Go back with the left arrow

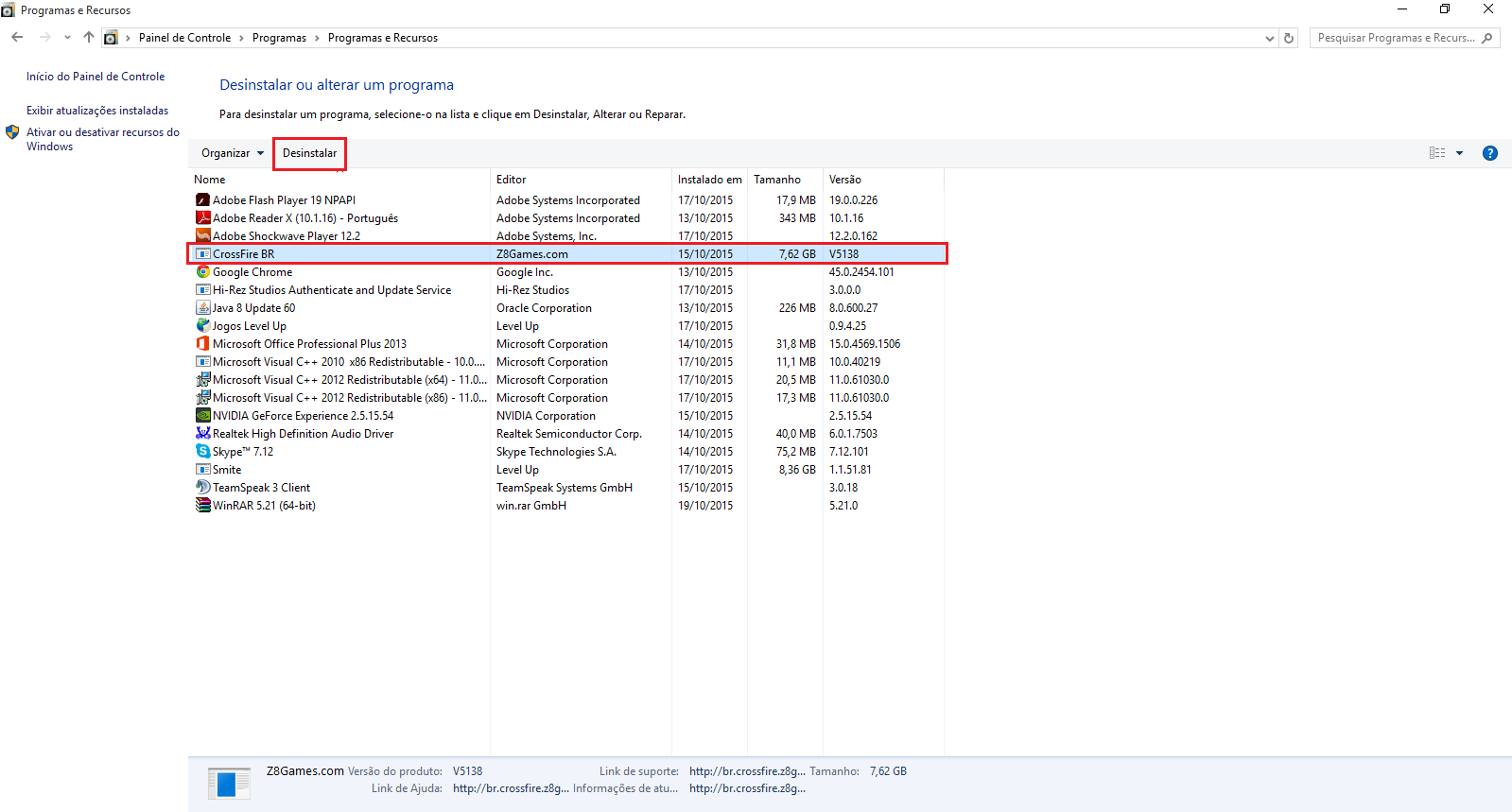pyautogui.click(x=17, y=38)
